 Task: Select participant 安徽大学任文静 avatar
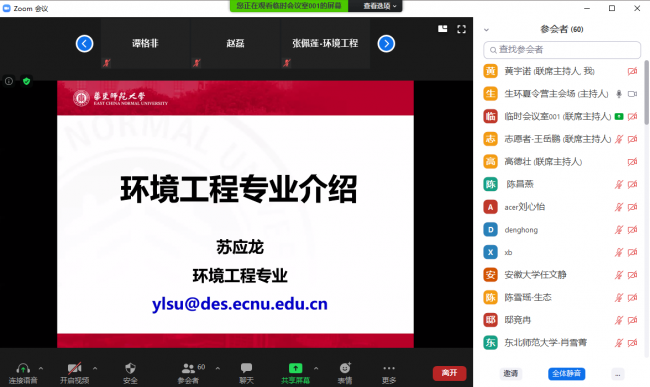490,275
